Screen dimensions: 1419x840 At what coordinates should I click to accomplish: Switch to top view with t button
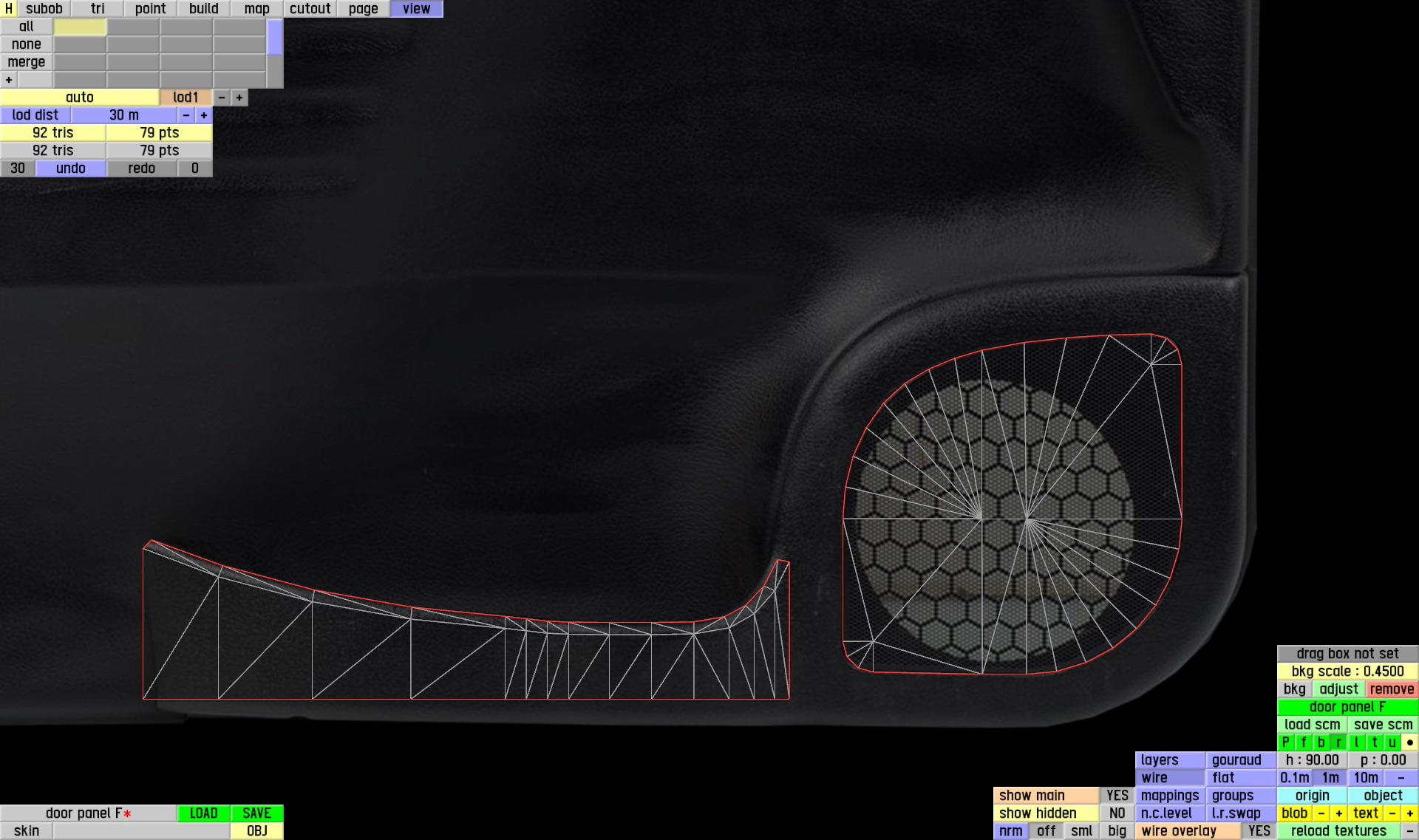(x=1374, y=742)
